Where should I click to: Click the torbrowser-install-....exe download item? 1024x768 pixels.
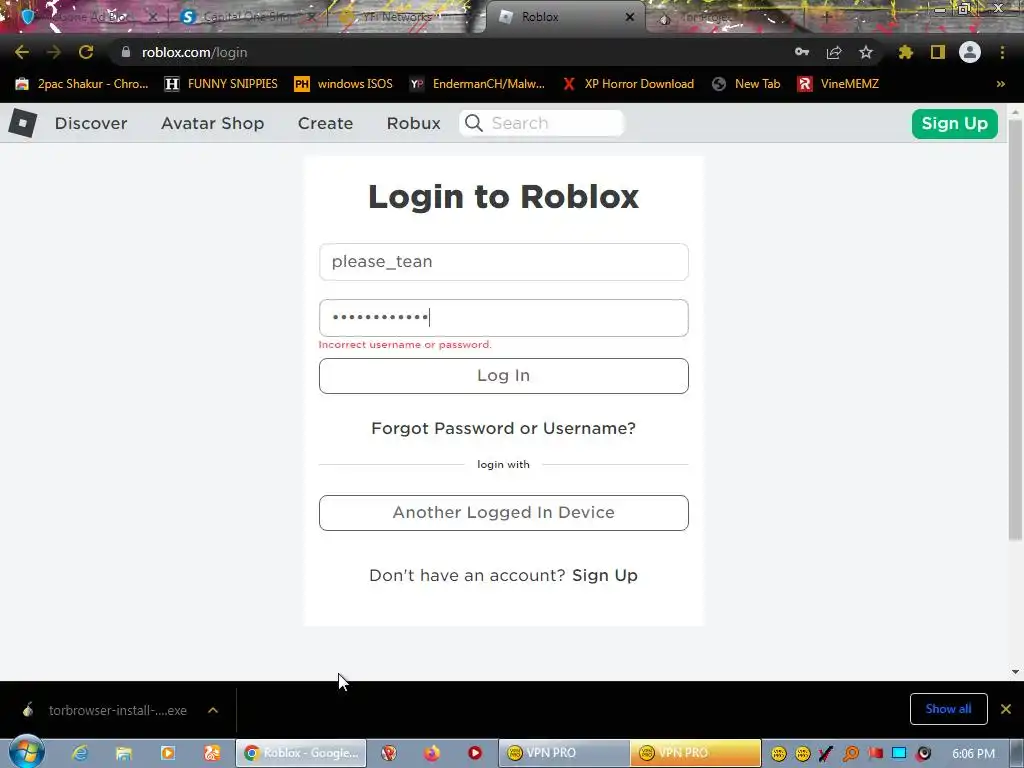[118, 710]
